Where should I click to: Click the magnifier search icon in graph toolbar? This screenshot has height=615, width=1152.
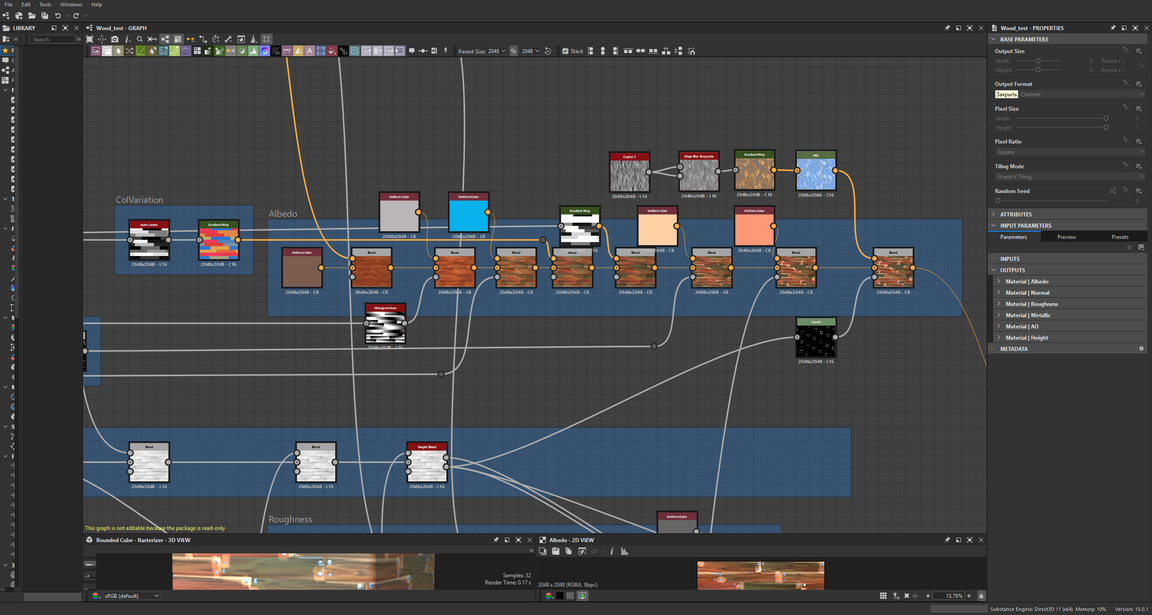139,39
